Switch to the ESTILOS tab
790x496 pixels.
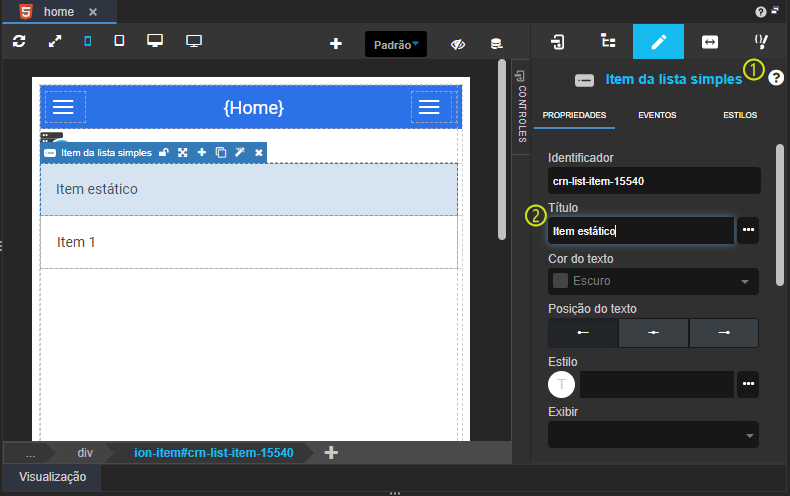click(740, 115)
